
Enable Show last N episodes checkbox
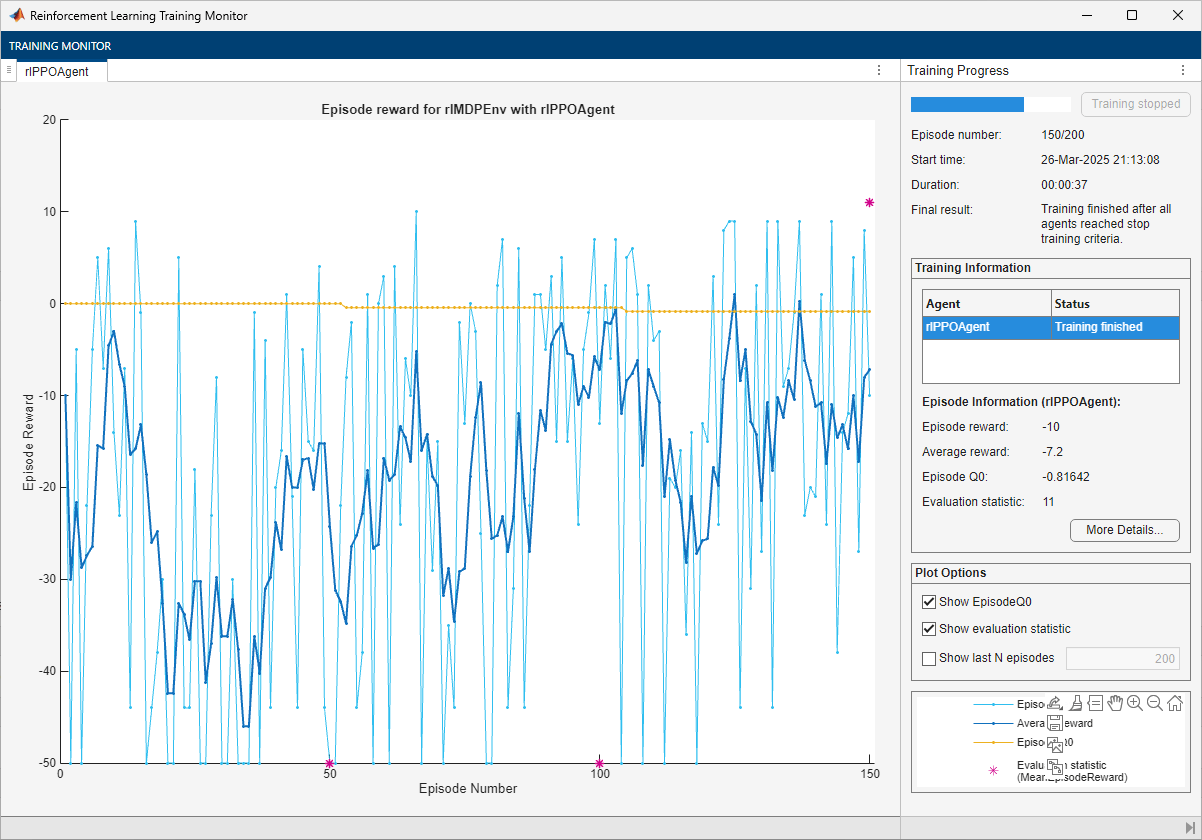click(x=929, y=658)
